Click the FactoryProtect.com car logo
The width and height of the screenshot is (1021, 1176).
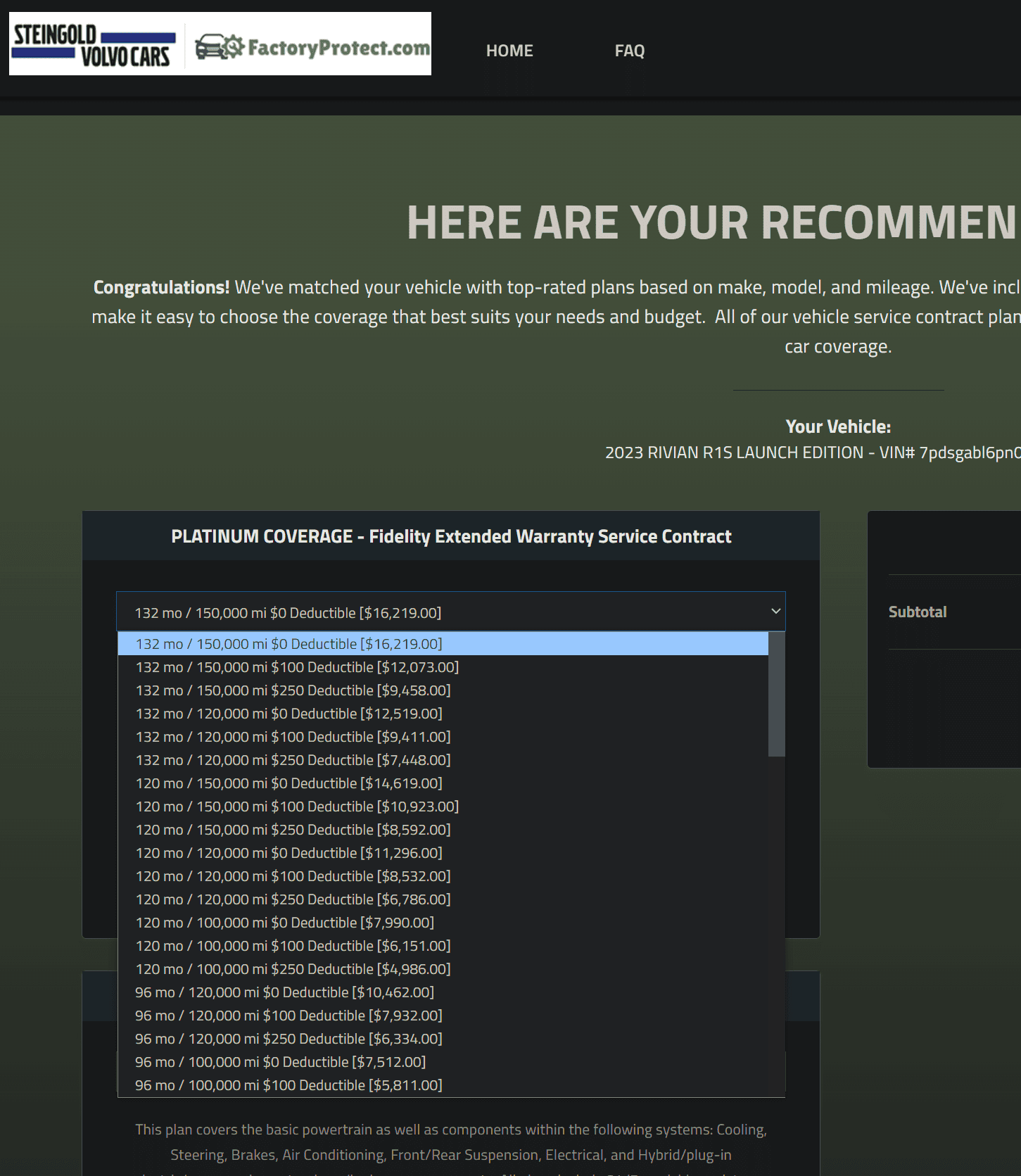(312, 47)
